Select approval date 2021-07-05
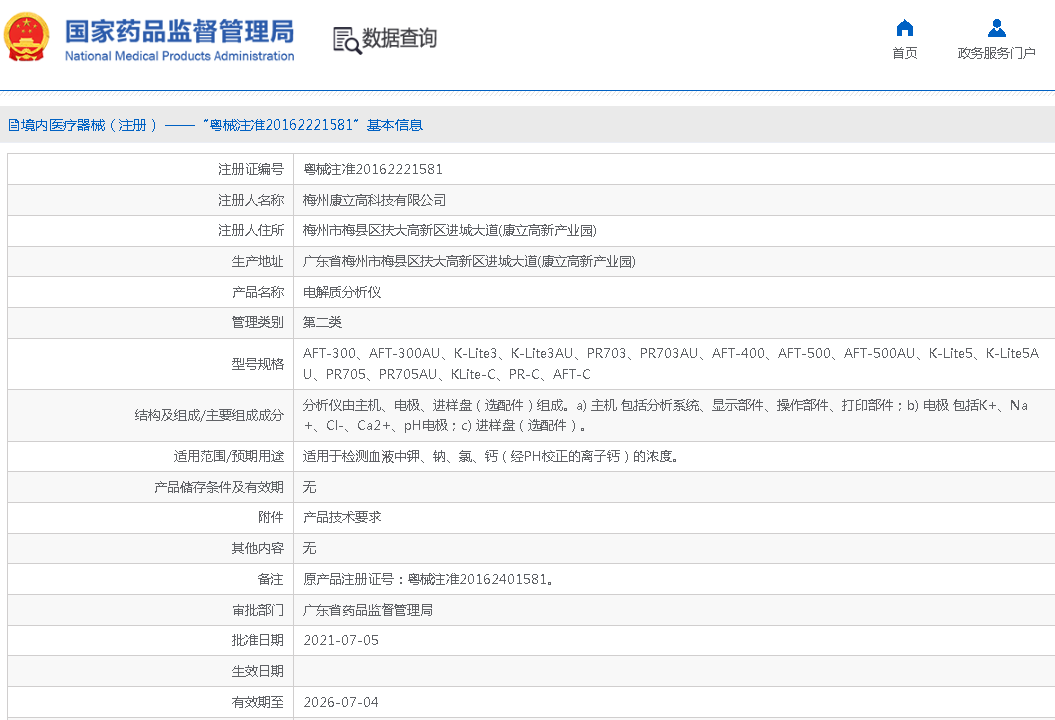Viewport: 1055px width, 720px height. pyautogui.click(x=341, y=641)
